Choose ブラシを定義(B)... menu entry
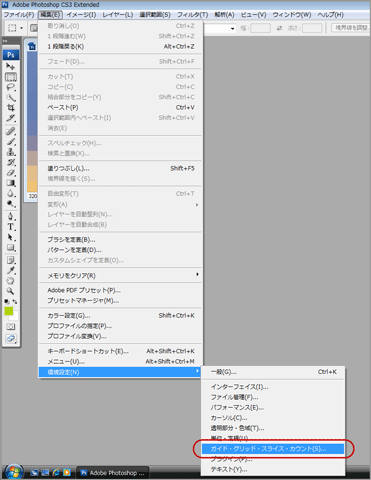The image size is (371, 480). [120, 240]
